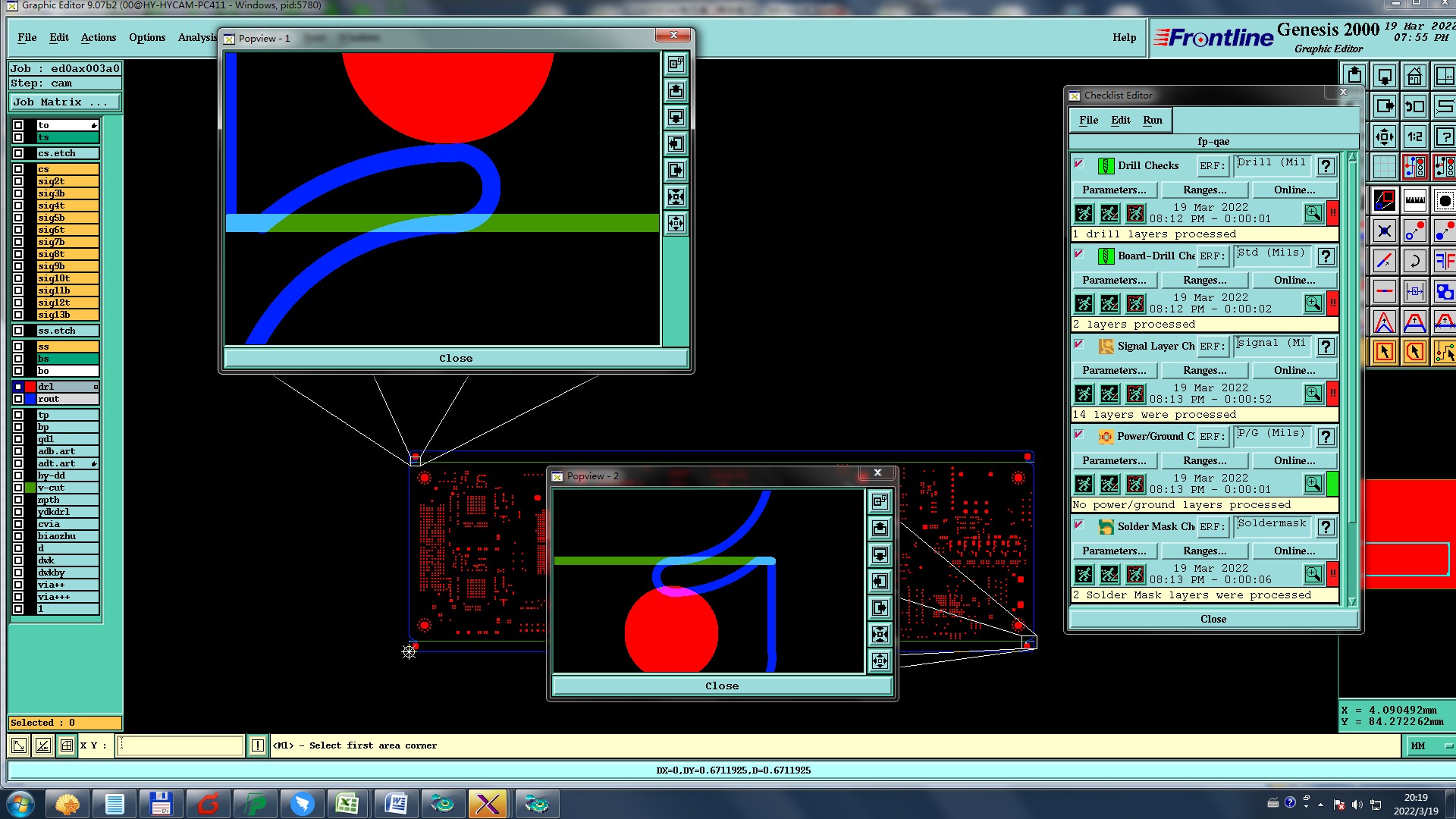The width and height of the screenshot is (1456, 819).
Task: Click the Home view icon in toolbar
Action: [1414, 76]
